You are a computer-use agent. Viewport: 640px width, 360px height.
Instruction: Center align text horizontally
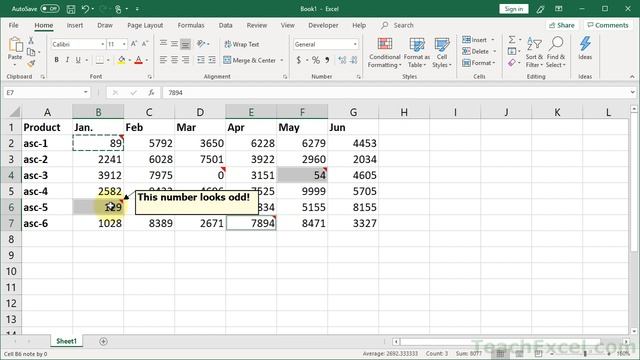click(174, 60)
